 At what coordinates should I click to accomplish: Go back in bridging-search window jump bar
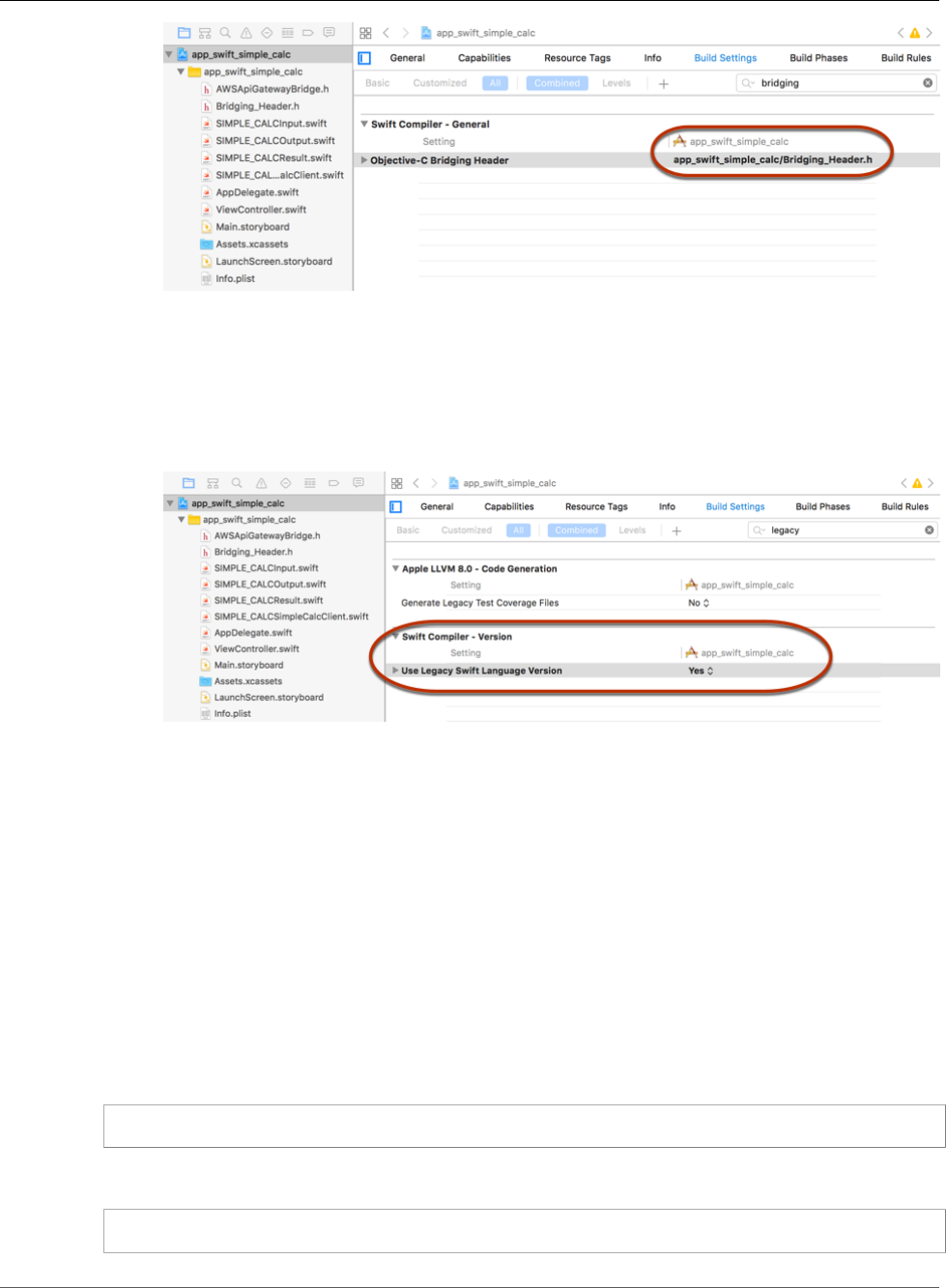click(x=387, y=33)
